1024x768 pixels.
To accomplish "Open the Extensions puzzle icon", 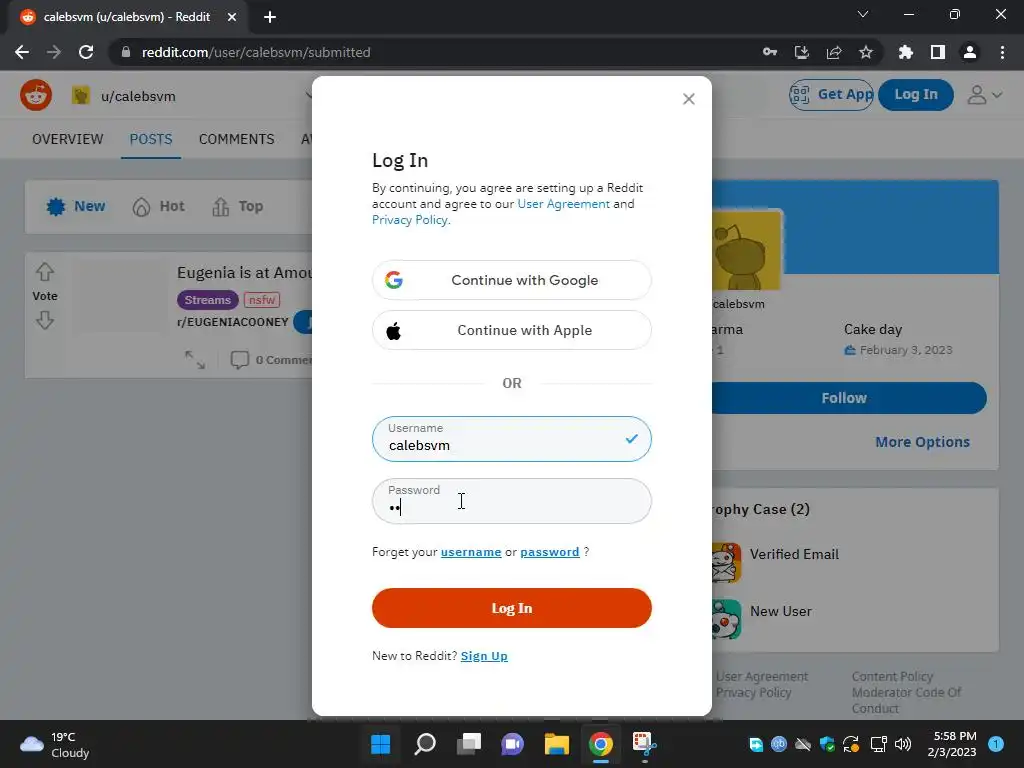I will click(906, 52).
